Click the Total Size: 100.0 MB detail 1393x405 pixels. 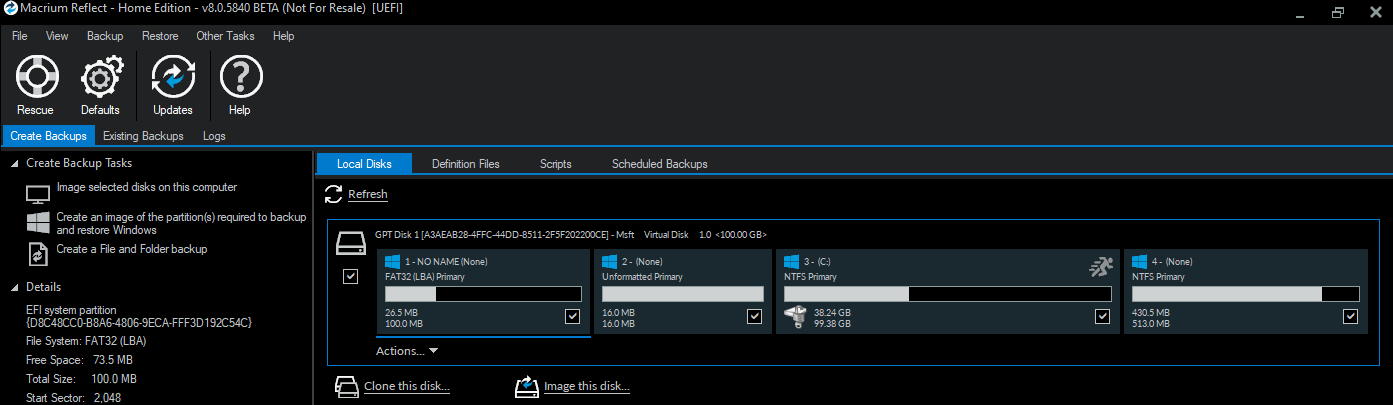[81, 379]
